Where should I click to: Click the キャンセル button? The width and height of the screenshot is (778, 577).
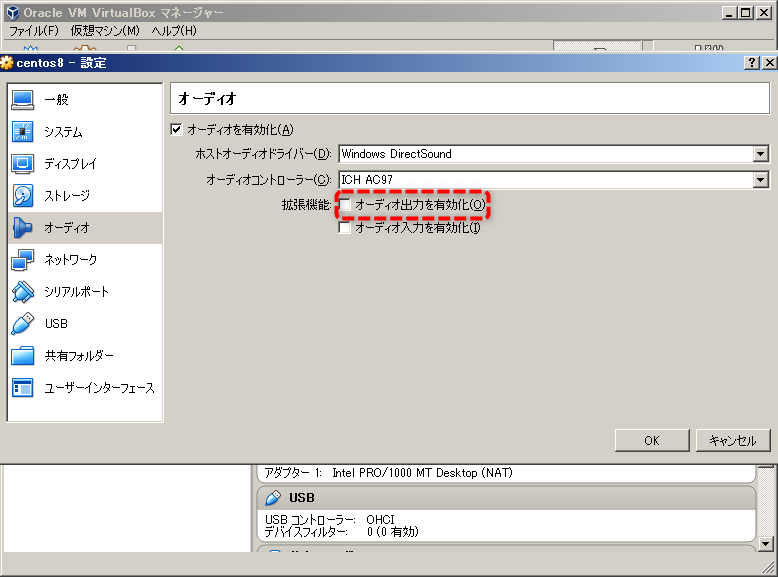coord(733,441)
